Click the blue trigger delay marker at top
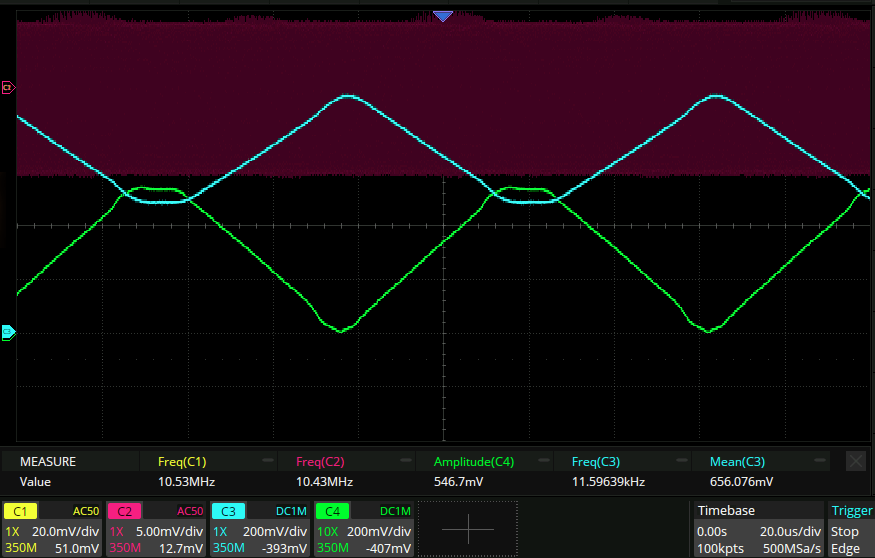Viewport: 875px width, 558px height. pyautogui.click(x=443, y=16)
